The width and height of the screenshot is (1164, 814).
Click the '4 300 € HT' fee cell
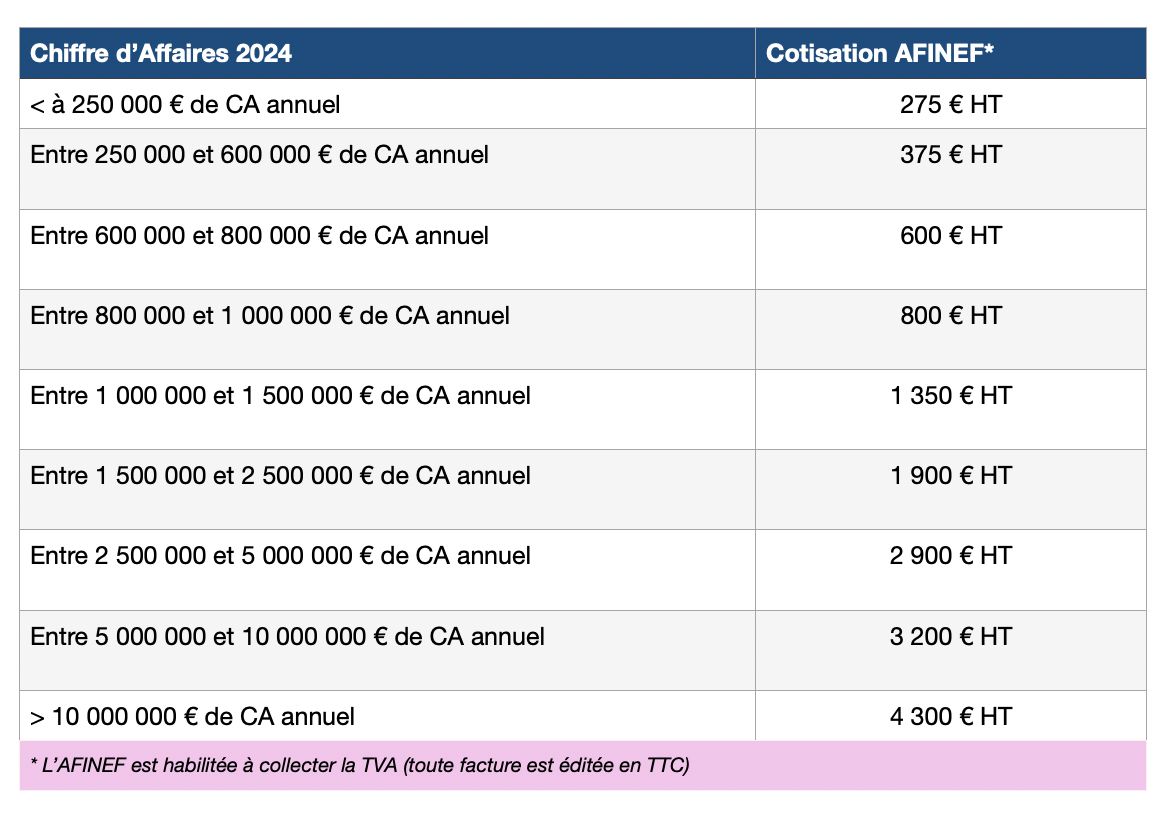click(950, 717)
